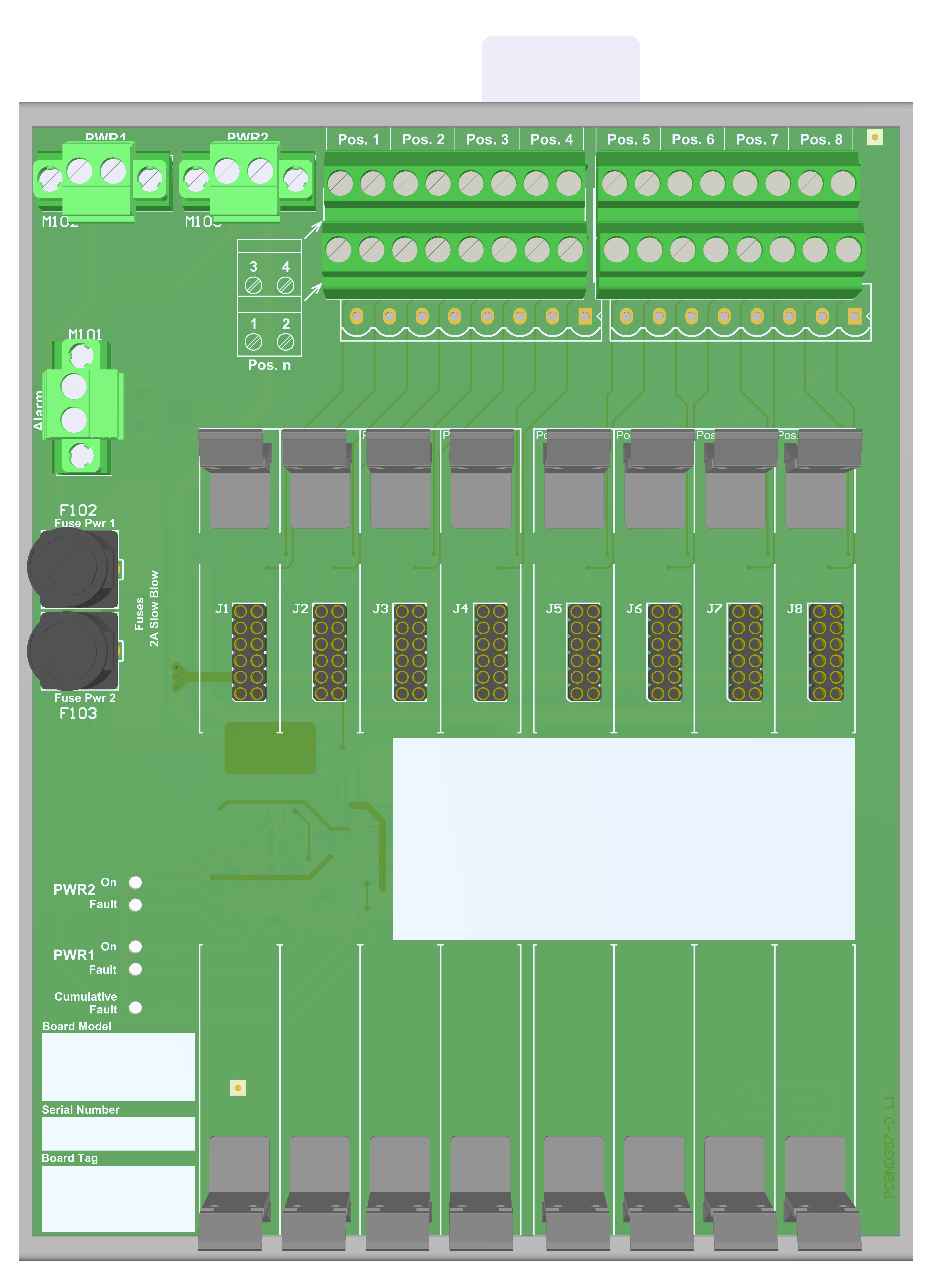The image size is (932, 1288).
Task: Click the 'F103' designator text
Action: pyautogui.click(x=78, y=713)
